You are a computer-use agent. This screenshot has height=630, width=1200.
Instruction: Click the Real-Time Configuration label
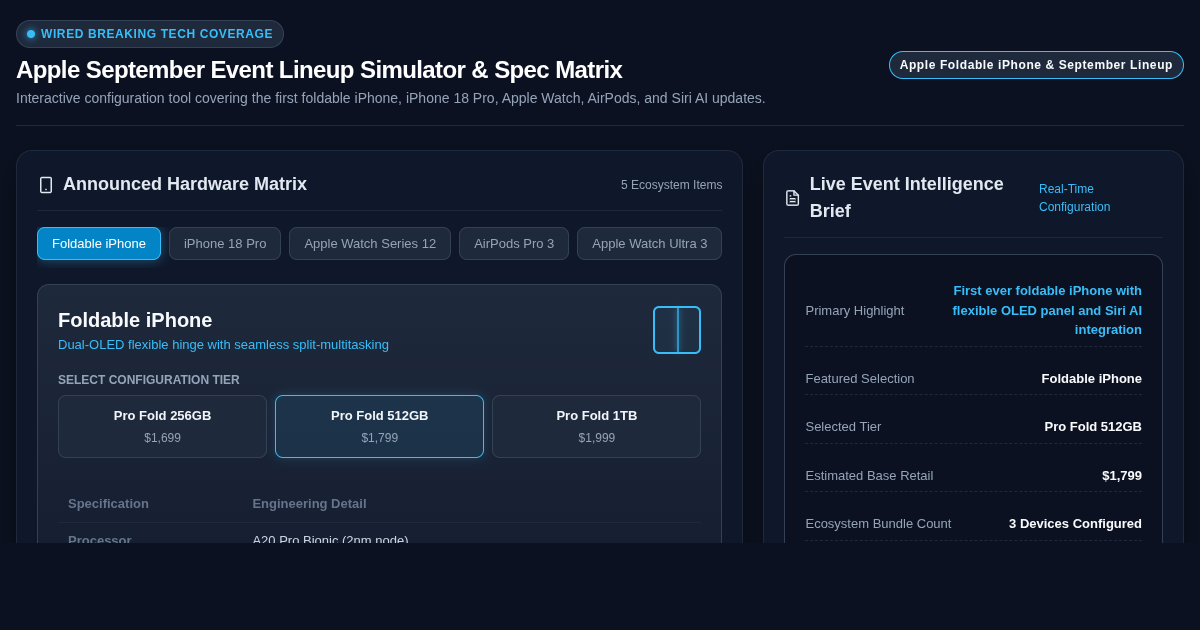click(1075, 198)
